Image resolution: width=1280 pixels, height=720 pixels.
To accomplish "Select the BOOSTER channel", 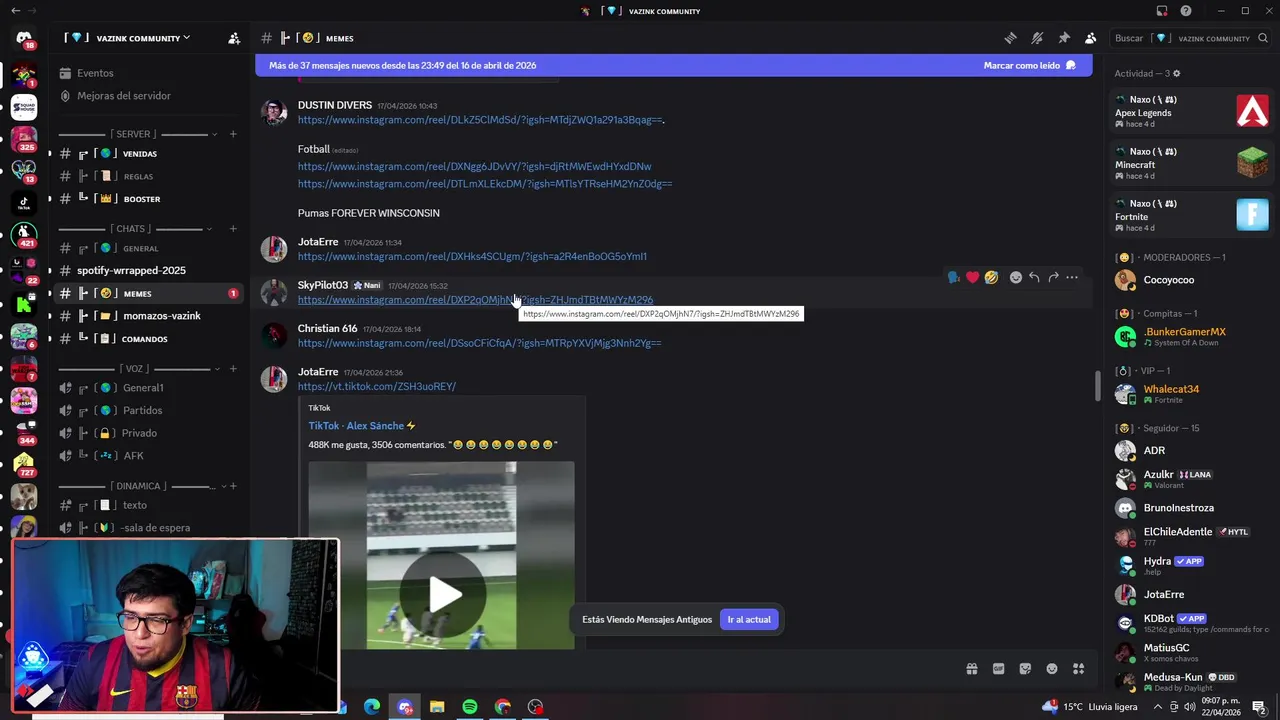I will pyautogui.click(x=150, y=199).
